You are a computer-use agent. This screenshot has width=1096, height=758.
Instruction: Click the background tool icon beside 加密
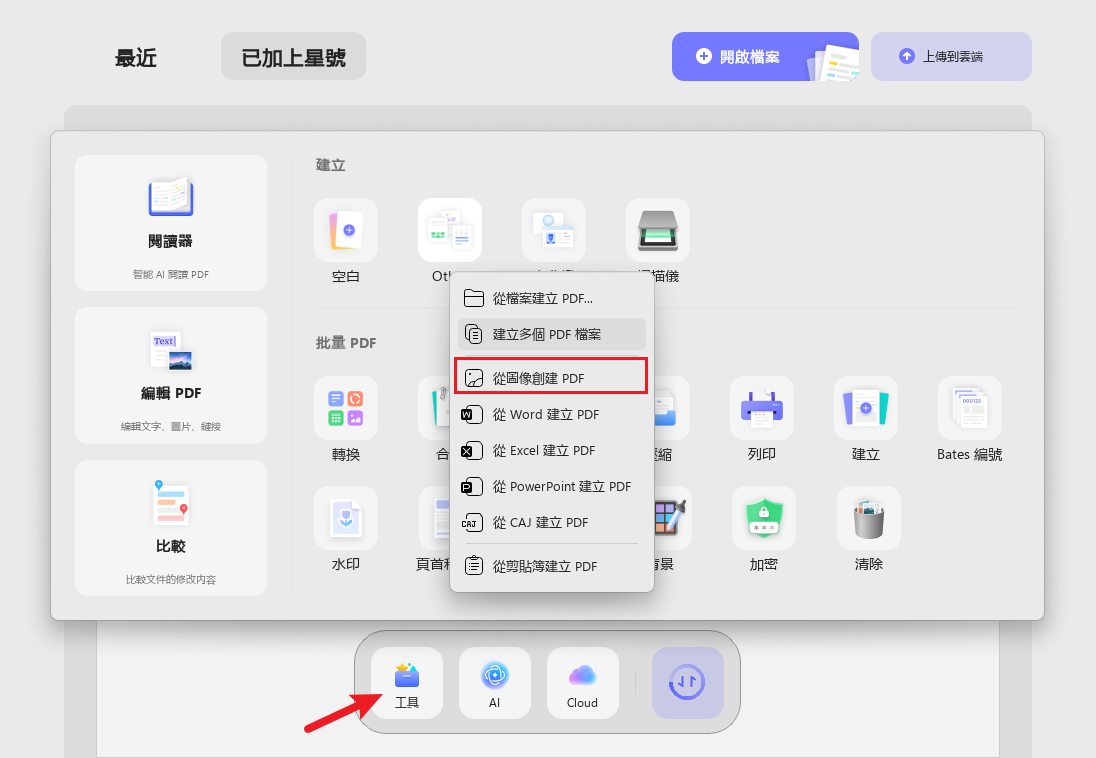pos(672,518)
